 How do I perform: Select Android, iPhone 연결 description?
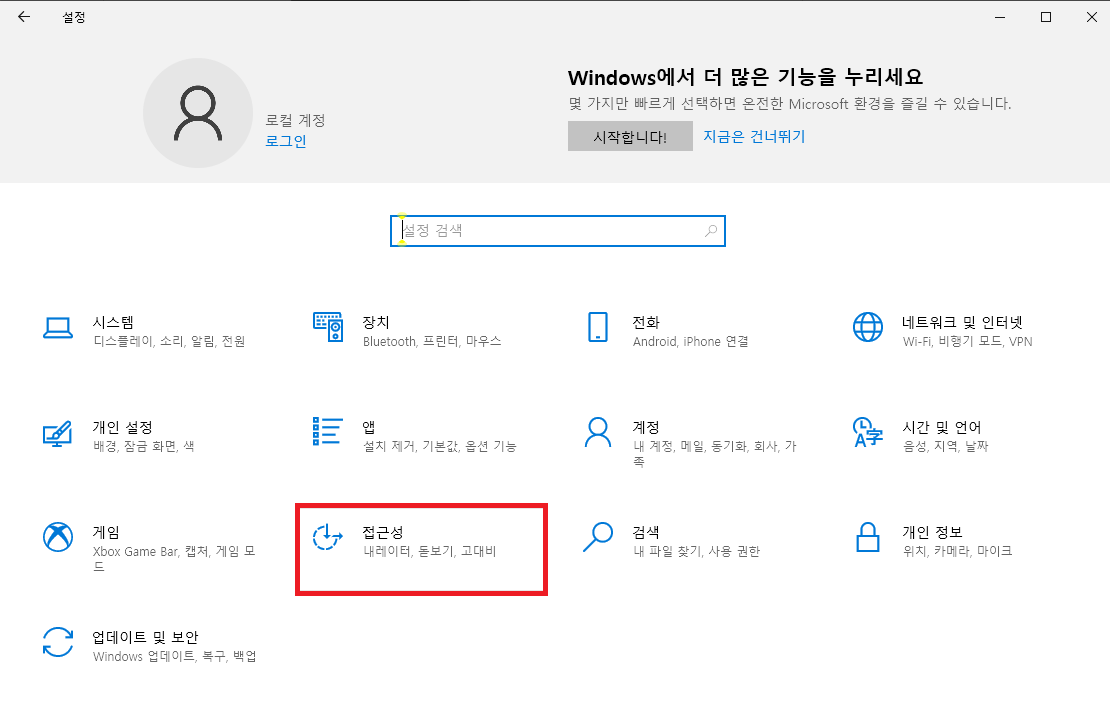click(x=690, y=341)
